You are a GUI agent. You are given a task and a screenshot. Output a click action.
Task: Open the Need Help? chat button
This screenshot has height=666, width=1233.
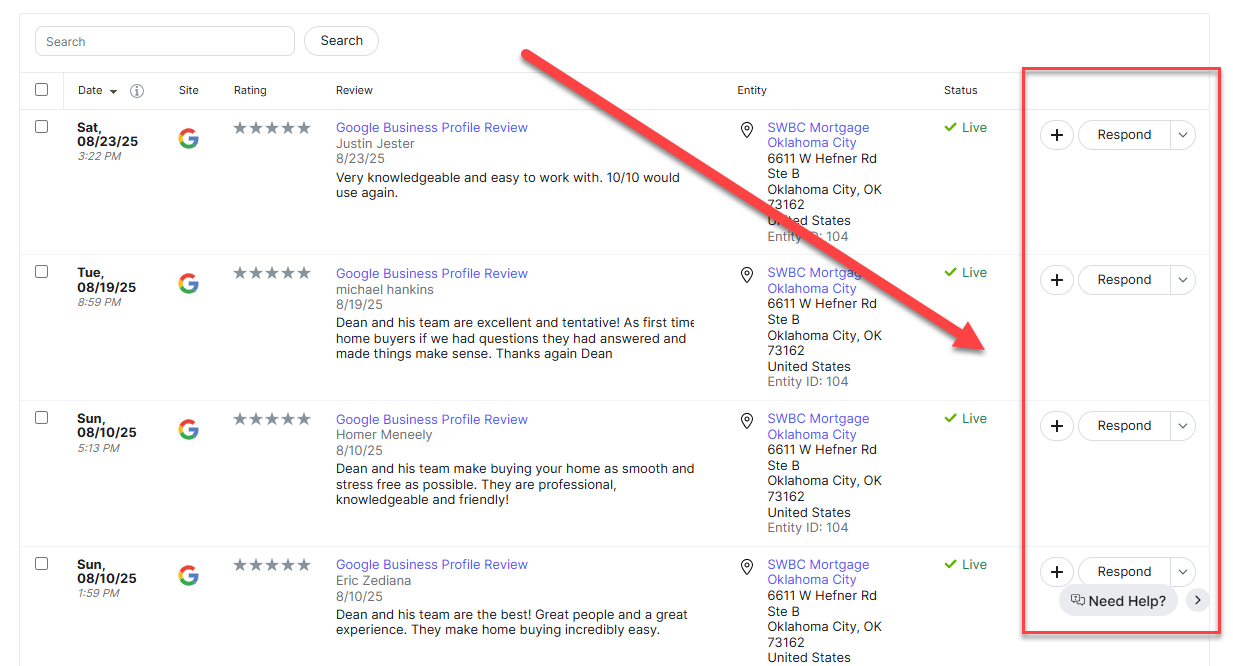tap(1118, 601)
